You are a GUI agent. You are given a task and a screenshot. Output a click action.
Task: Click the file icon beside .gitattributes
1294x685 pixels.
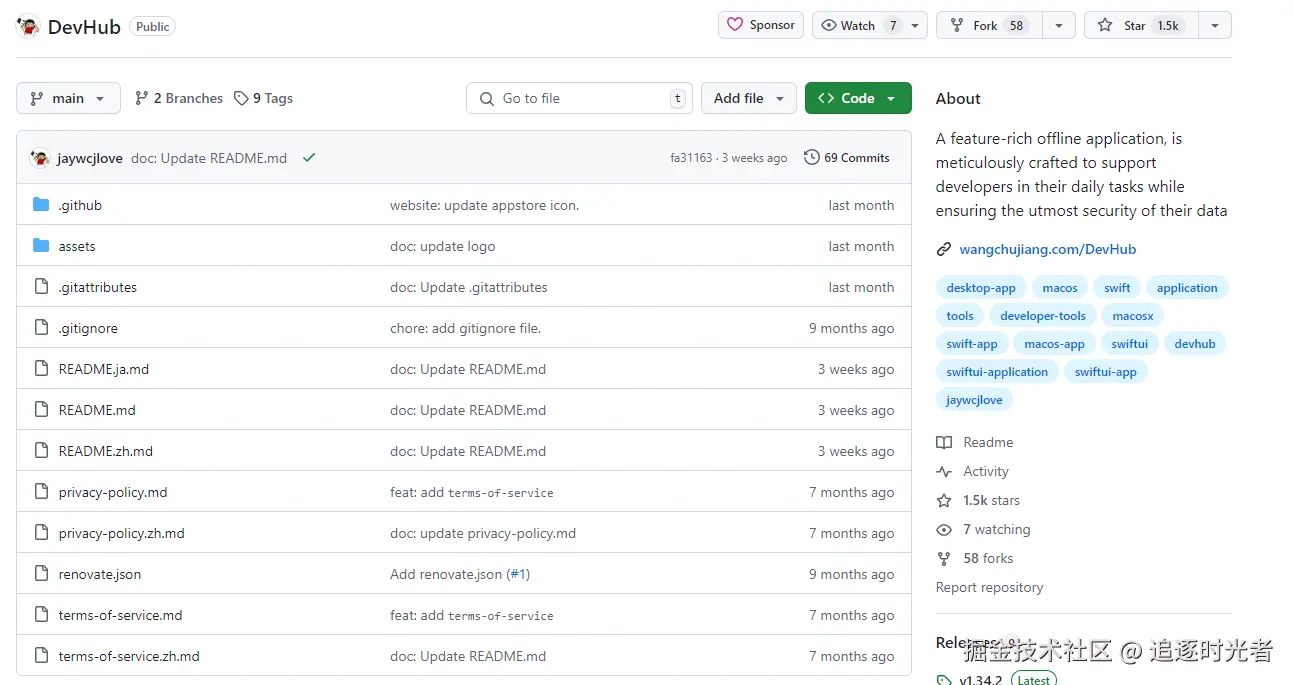[x=41, y=287]
